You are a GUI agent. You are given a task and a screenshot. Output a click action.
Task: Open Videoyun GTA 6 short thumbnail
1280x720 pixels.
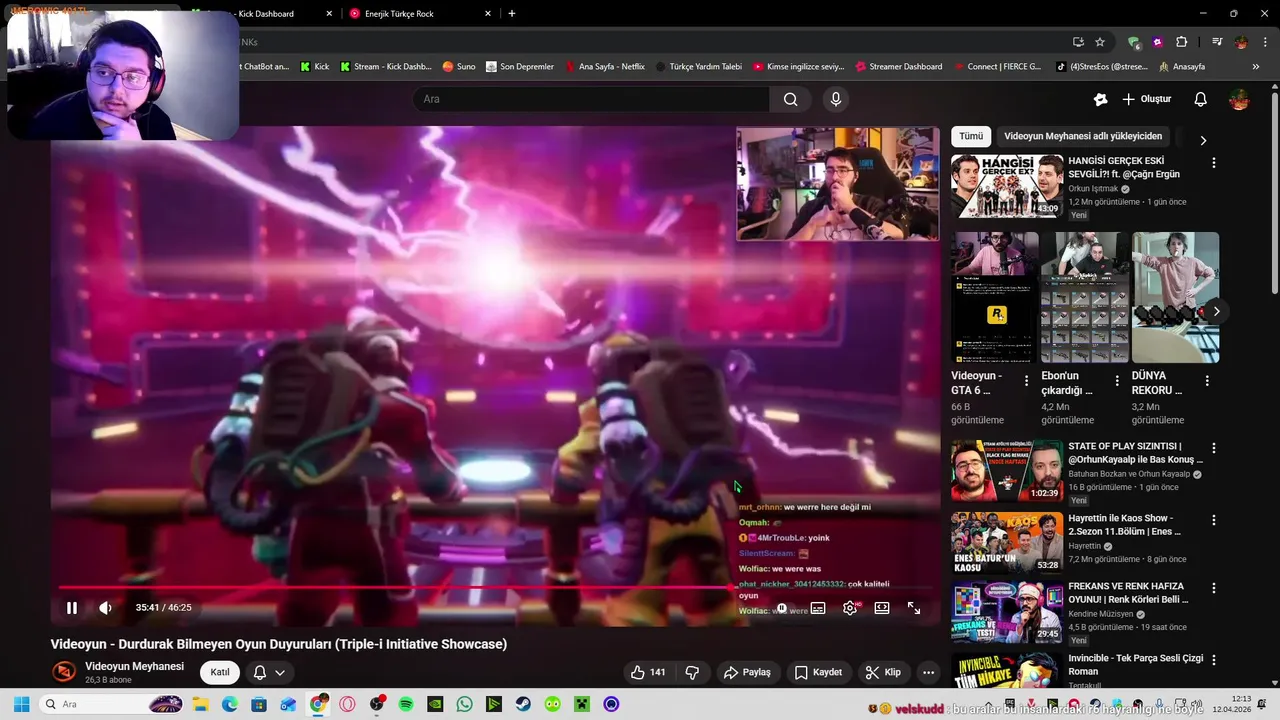(x=994, y=297)
